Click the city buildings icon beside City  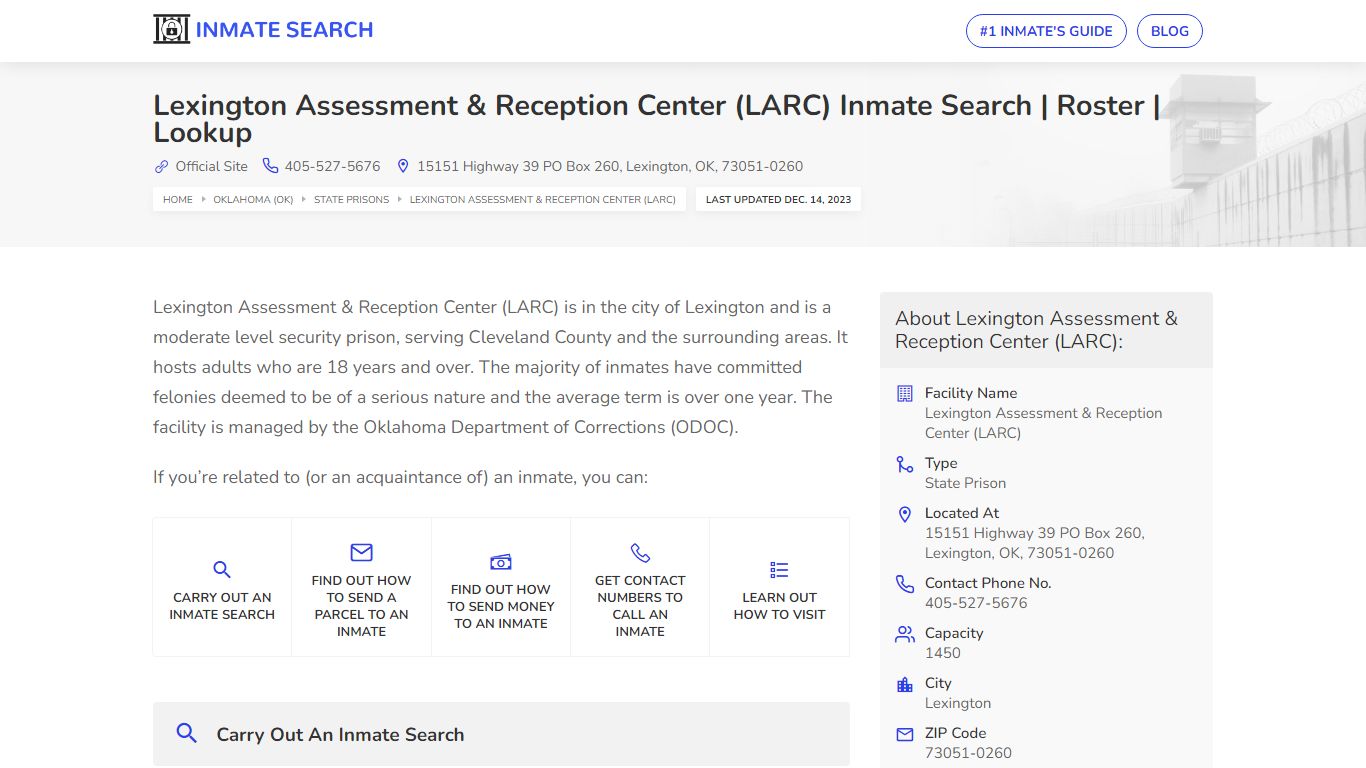click(905, 684)
